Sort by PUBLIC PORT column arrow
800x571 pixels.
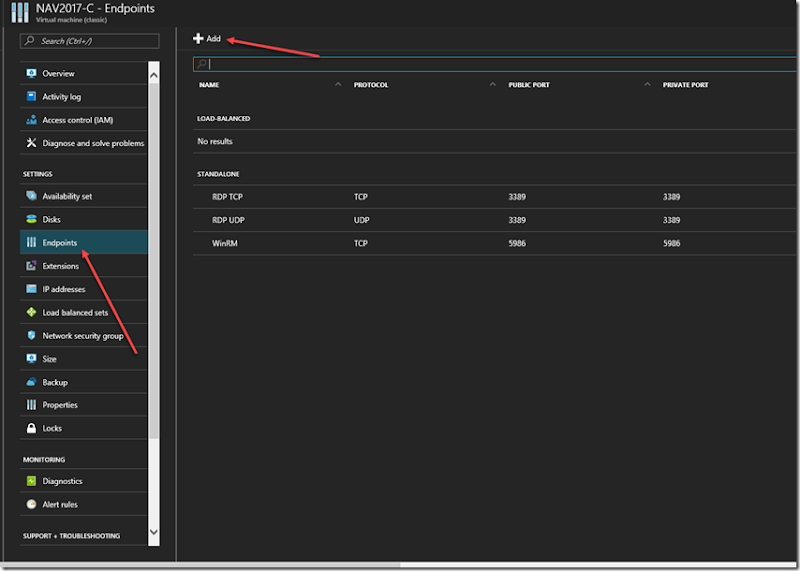click(647, 84)
